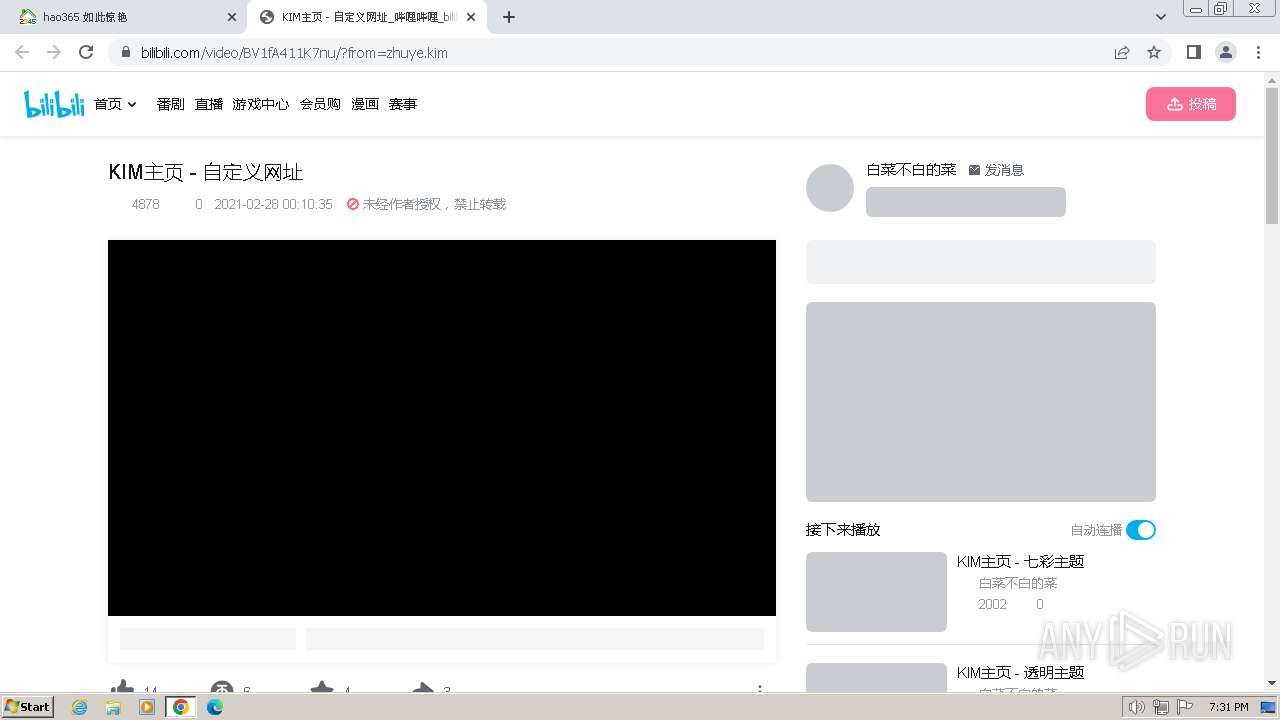Click the action center flag icon
This screenshot has height=720, width=1280.
click(1185, 707)
